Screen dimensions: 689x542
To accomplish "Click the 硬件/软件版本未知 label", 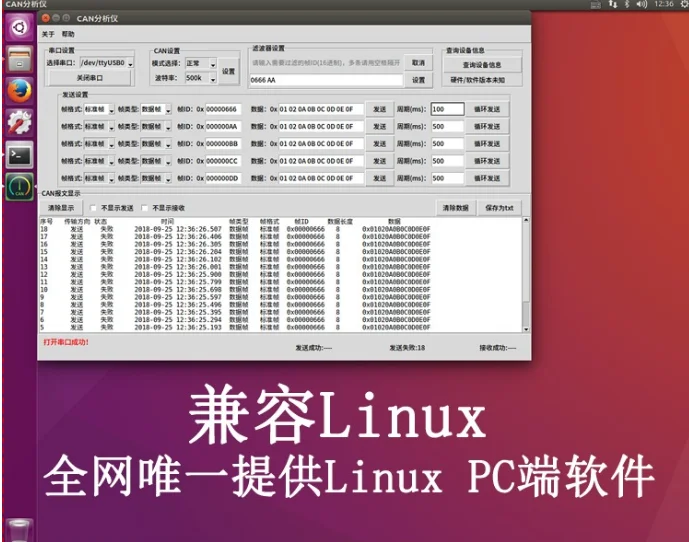I will [478, 80].
